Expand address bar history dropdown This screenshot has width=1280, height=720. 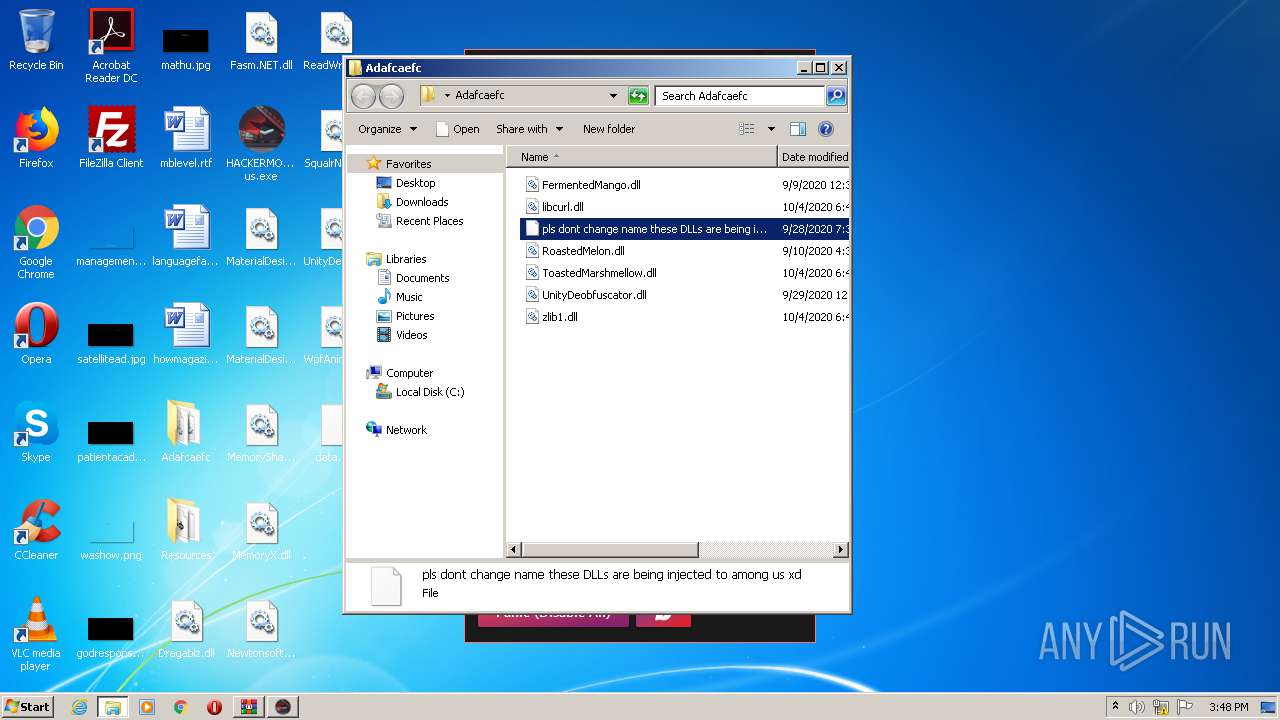tap(613, 96)
